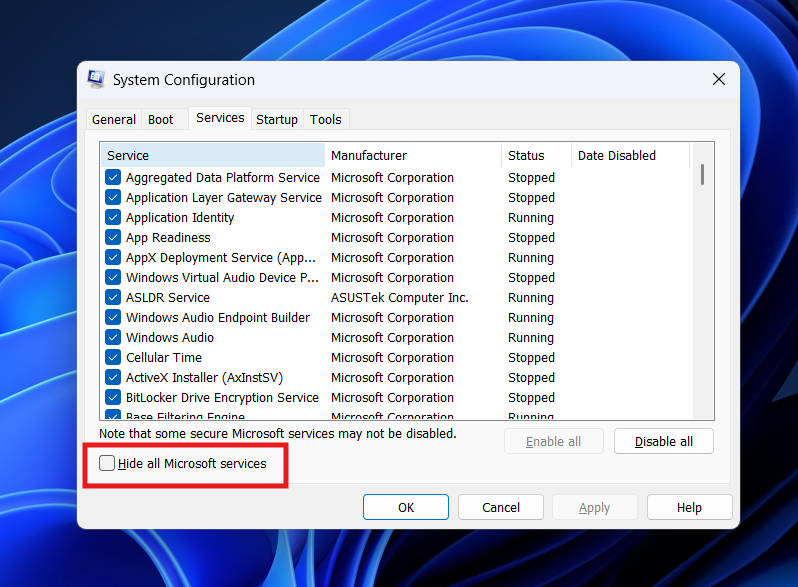Click Stopped status of App Readiness

(531, 238)
